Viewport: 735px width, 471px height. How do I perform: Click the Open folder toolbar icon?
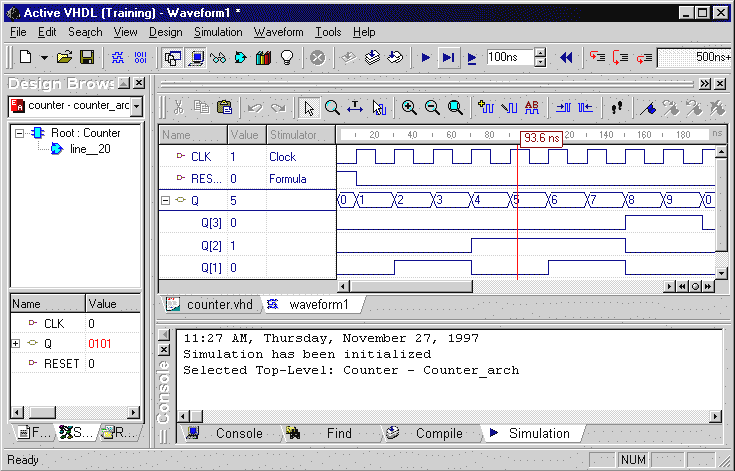(65, 58)
